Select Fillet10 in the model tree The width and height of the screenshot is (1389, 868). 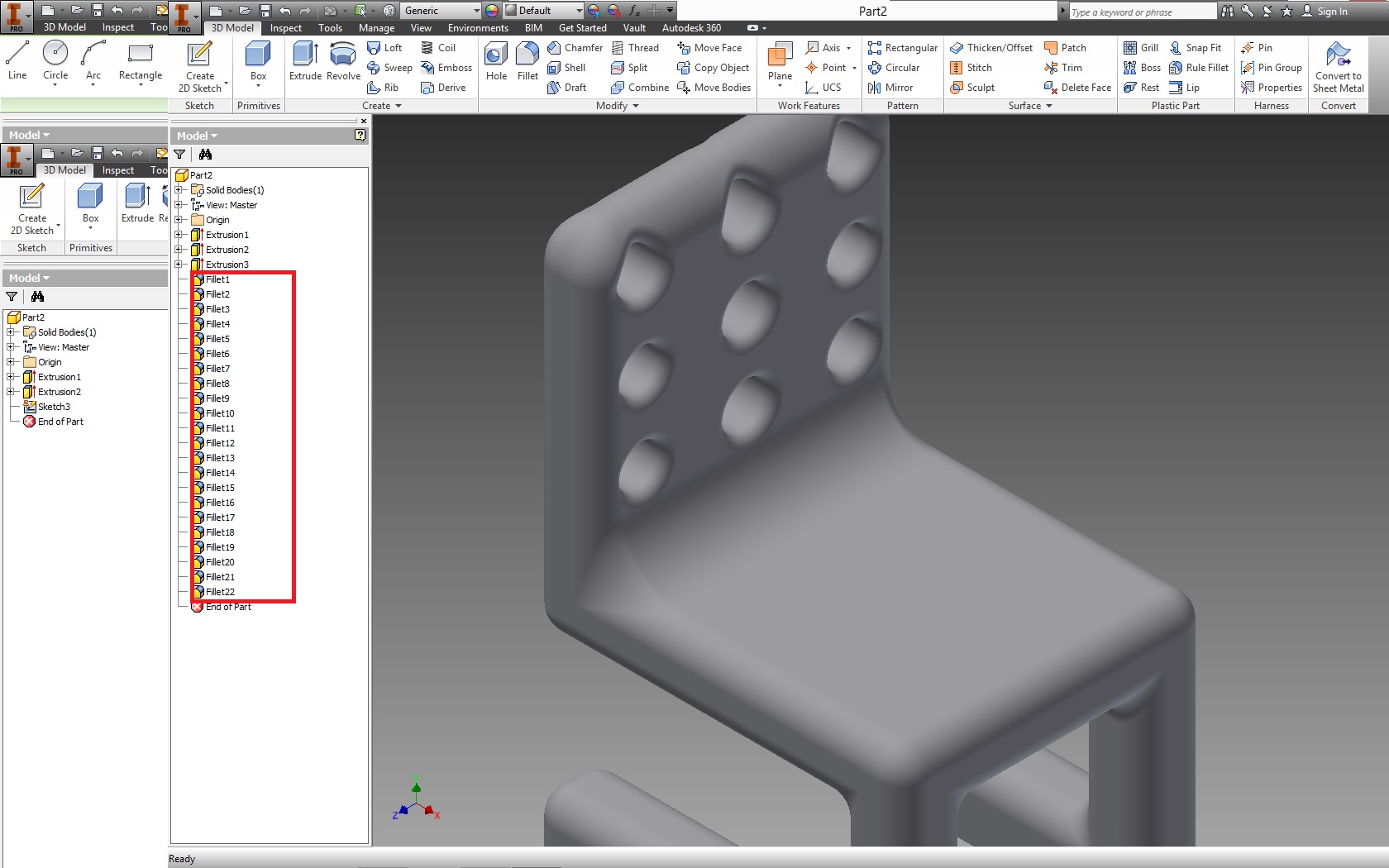click(x=220, y=413)
